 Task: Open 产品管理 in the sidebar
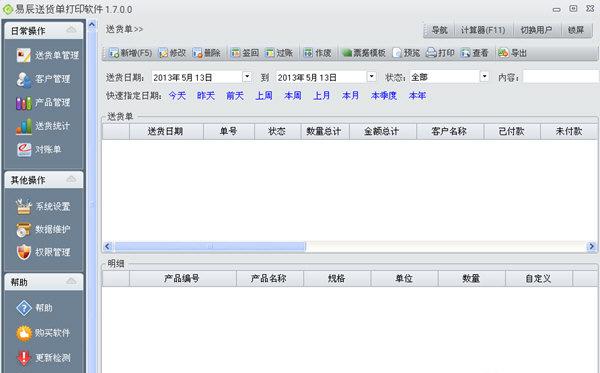43,103
